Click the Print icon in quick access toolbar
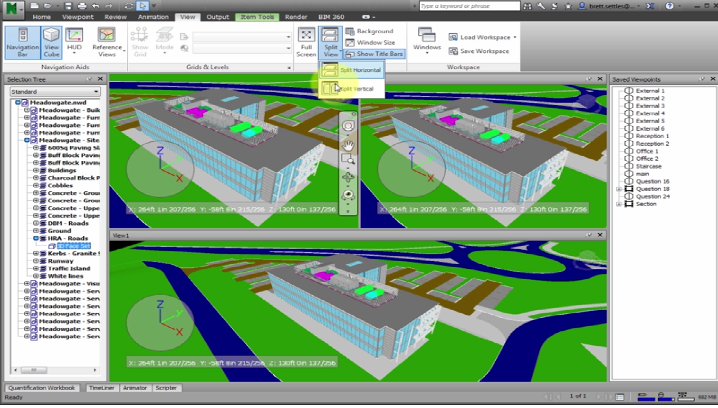 (x=82, y=6)
